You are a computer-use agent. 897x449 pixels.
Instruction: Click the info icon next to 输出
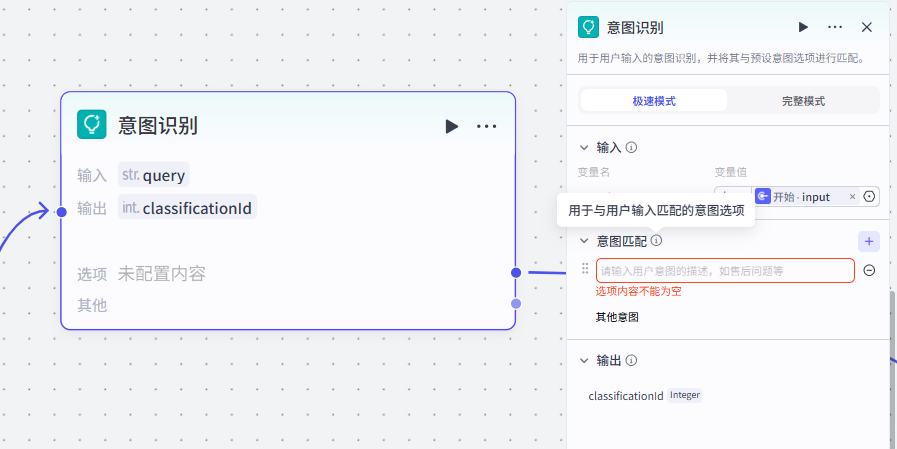click(632, 361)
